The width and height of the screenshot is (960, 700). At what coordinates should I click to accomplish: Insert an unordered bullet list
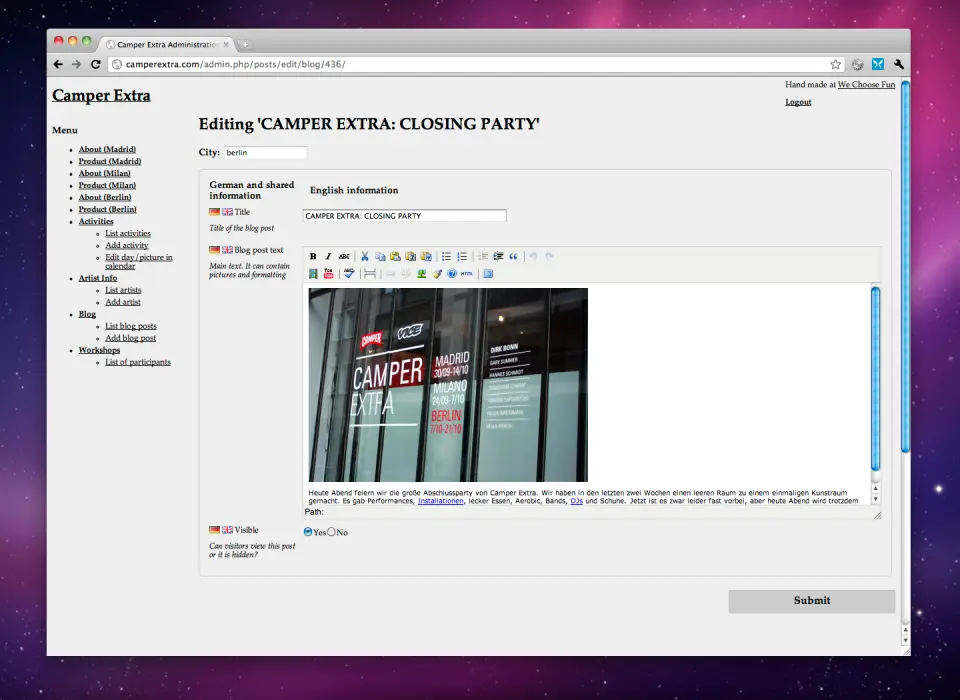click(446, 257)
